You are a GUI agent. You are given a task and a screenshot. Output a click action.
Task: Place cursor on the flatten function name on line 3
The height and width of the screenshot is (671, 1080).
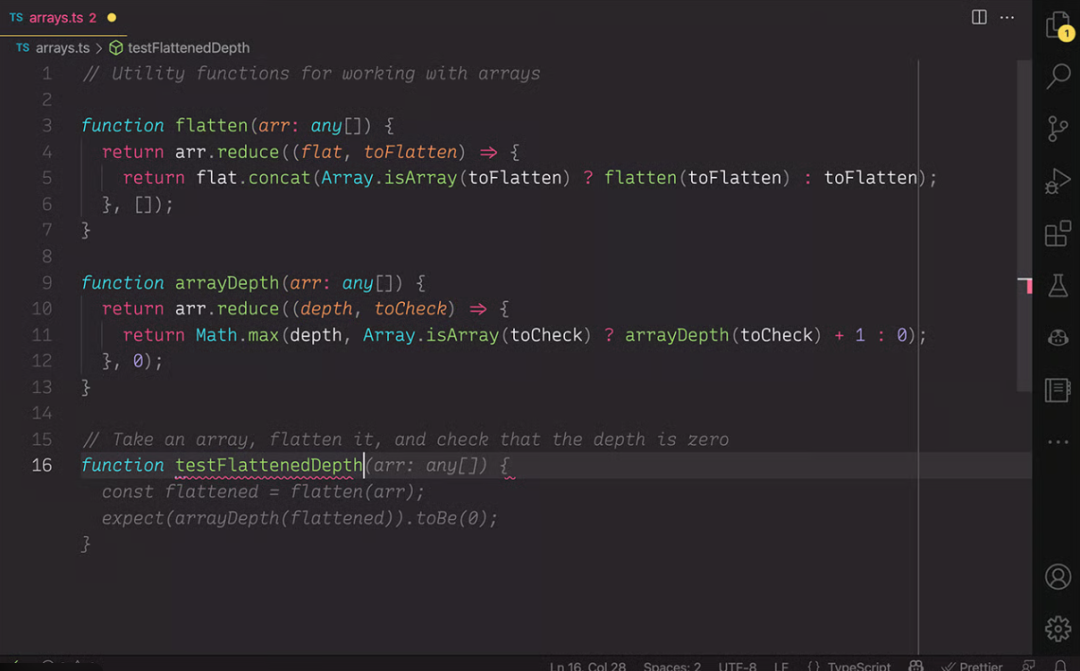pos(211,125)
